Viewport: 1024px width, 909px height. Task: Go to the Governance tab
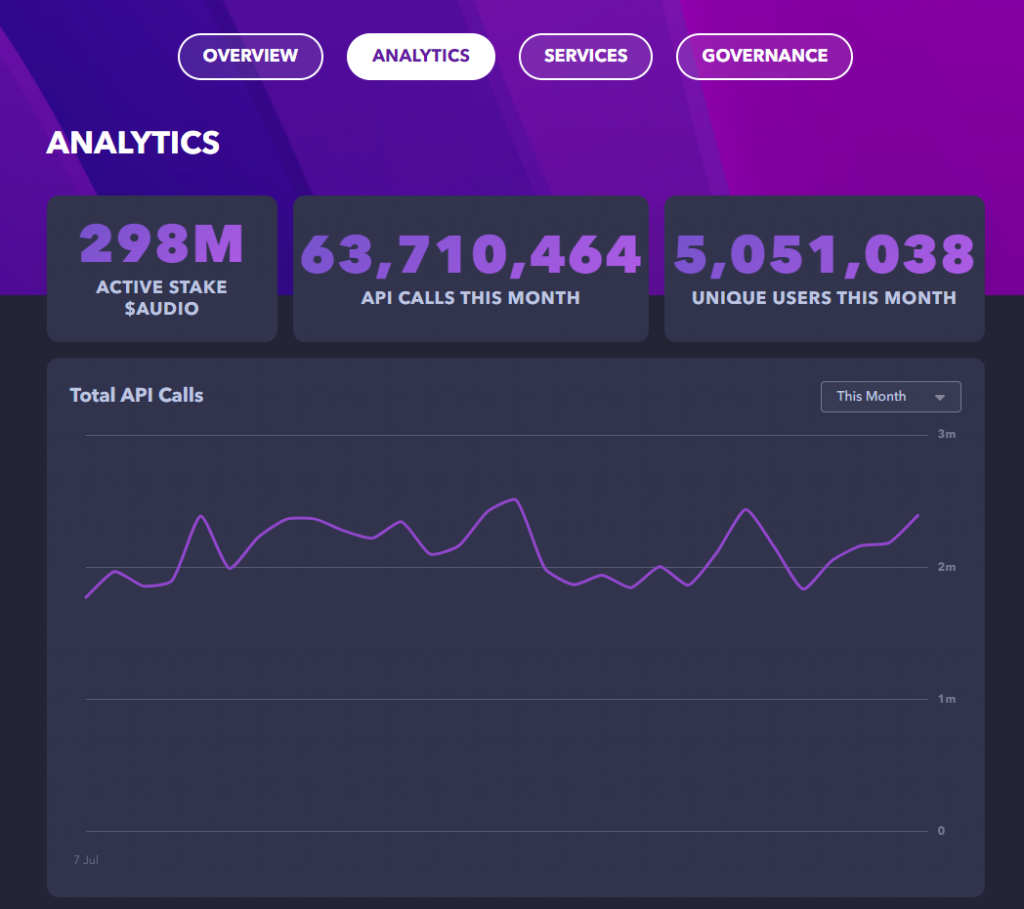coord(764,56)
